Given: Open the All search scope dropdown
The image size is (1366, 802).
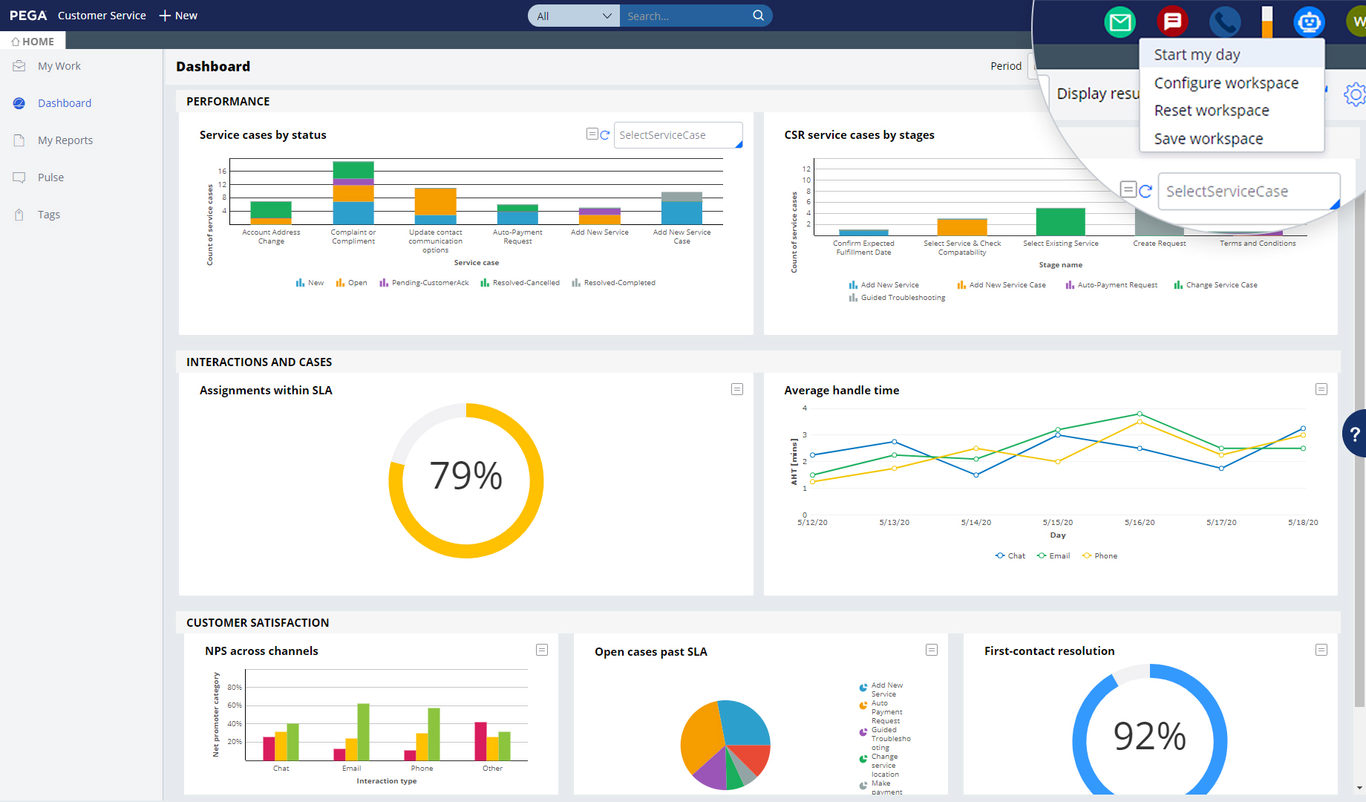Looking at the screenshot, I should click(571, 15).
